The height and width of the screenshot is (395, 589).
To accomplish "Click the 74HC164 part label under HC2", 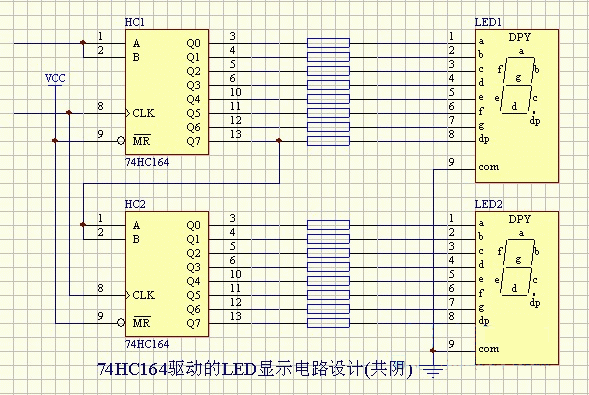I will coord(147,344).
